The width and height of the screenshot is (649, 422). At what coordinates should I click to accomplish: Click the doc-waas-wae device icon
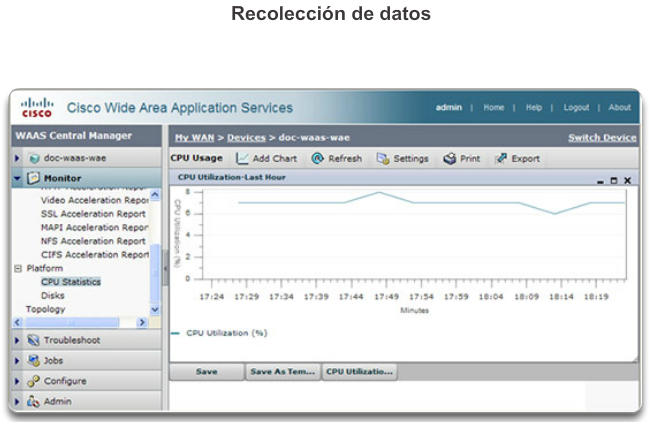pos(34,158)
